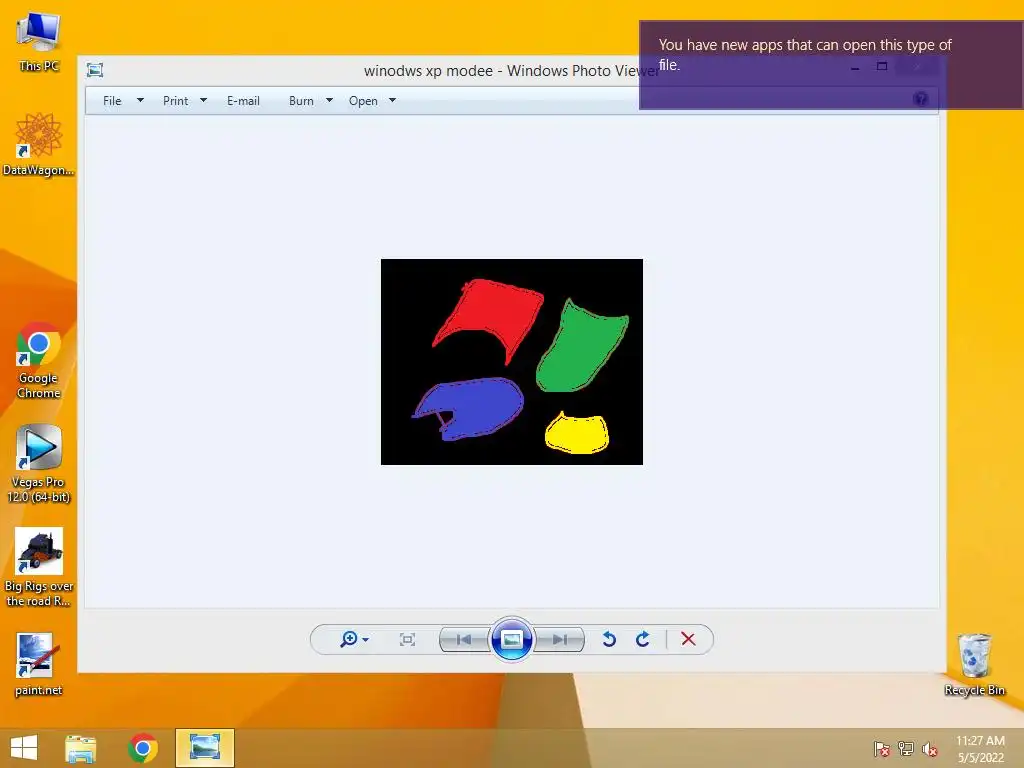The height and width of the screenshot is (768, 1024).
Task: Open Chrome from the taskbar
Action: coord(142,748)
